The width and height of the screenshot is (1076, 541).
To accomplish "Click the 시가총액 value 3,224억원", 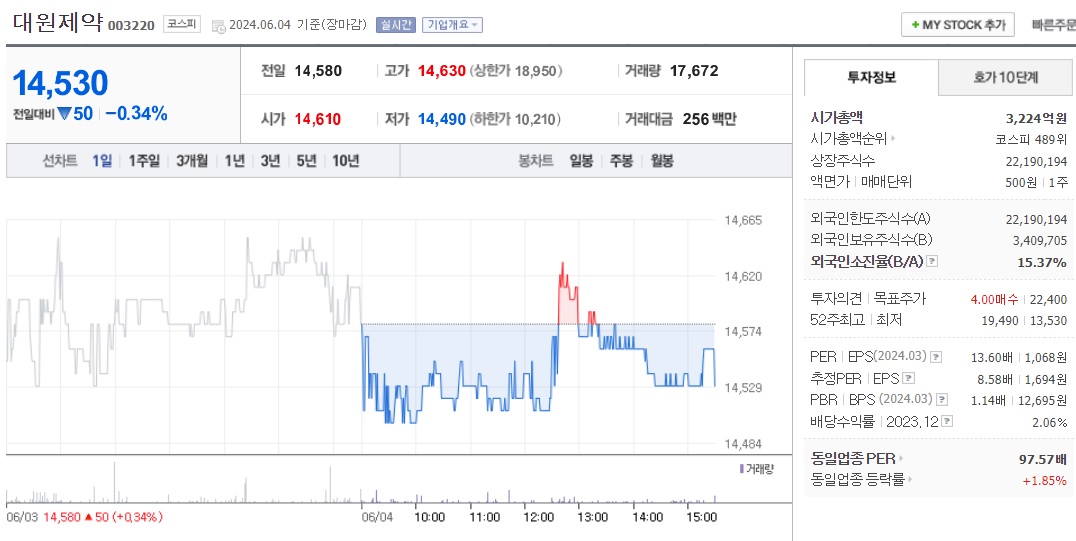I will pyautogui.click(x=1036, y=118).
